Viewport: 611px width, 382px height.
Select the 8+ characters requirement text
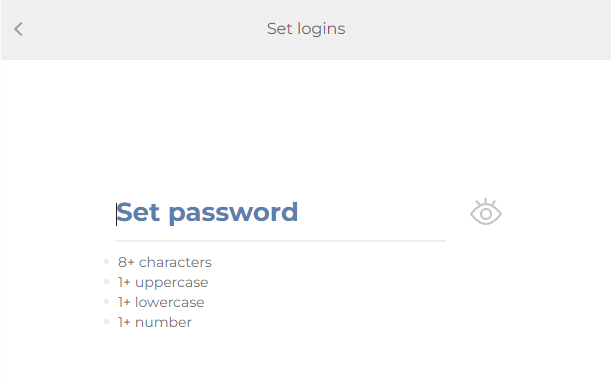coord(164,262)
